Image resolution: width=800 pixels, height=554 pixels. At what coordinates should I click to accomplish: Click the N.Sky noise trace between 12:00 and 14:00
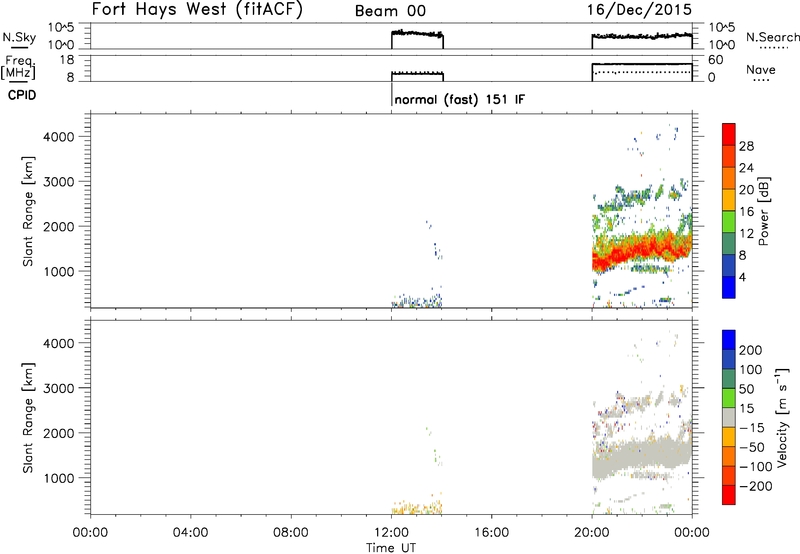[417, 34]
